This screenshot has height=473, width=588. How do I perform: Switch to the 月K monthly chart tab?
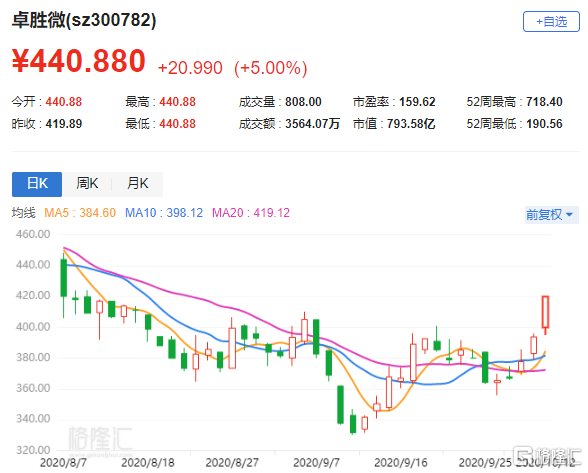pos(138,184)
